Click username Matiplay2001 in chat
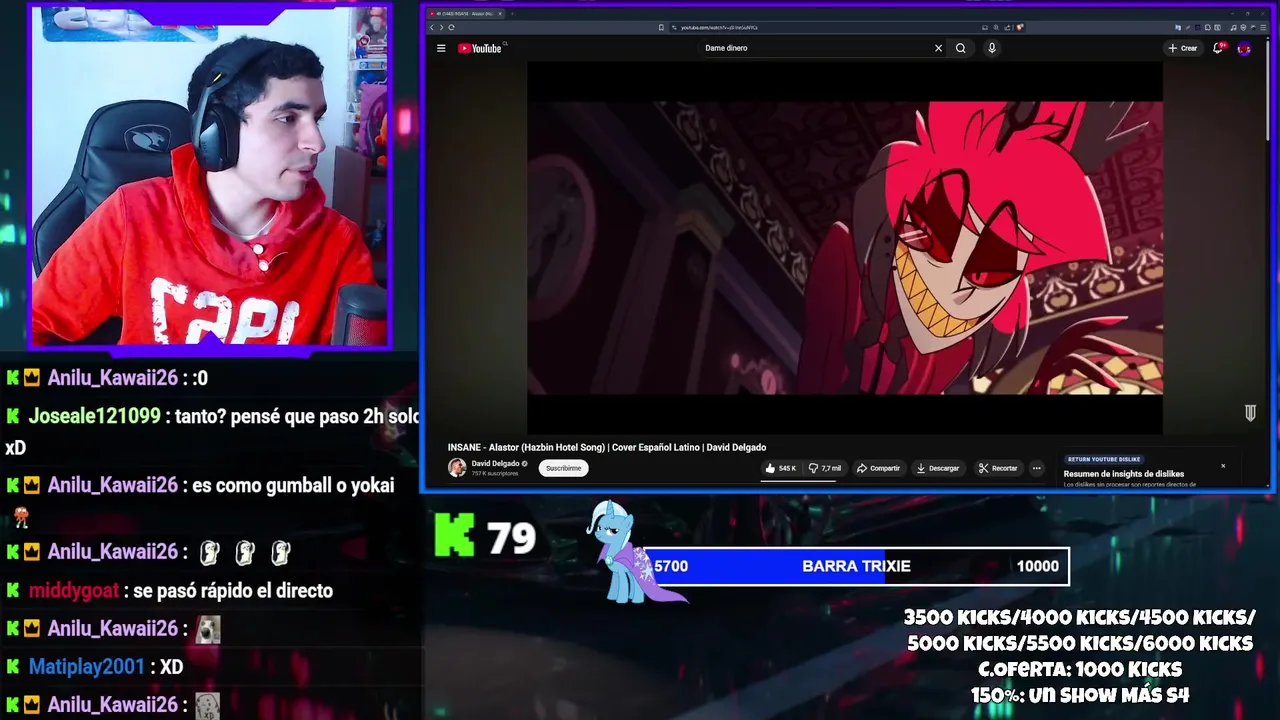 pos(86,666)
